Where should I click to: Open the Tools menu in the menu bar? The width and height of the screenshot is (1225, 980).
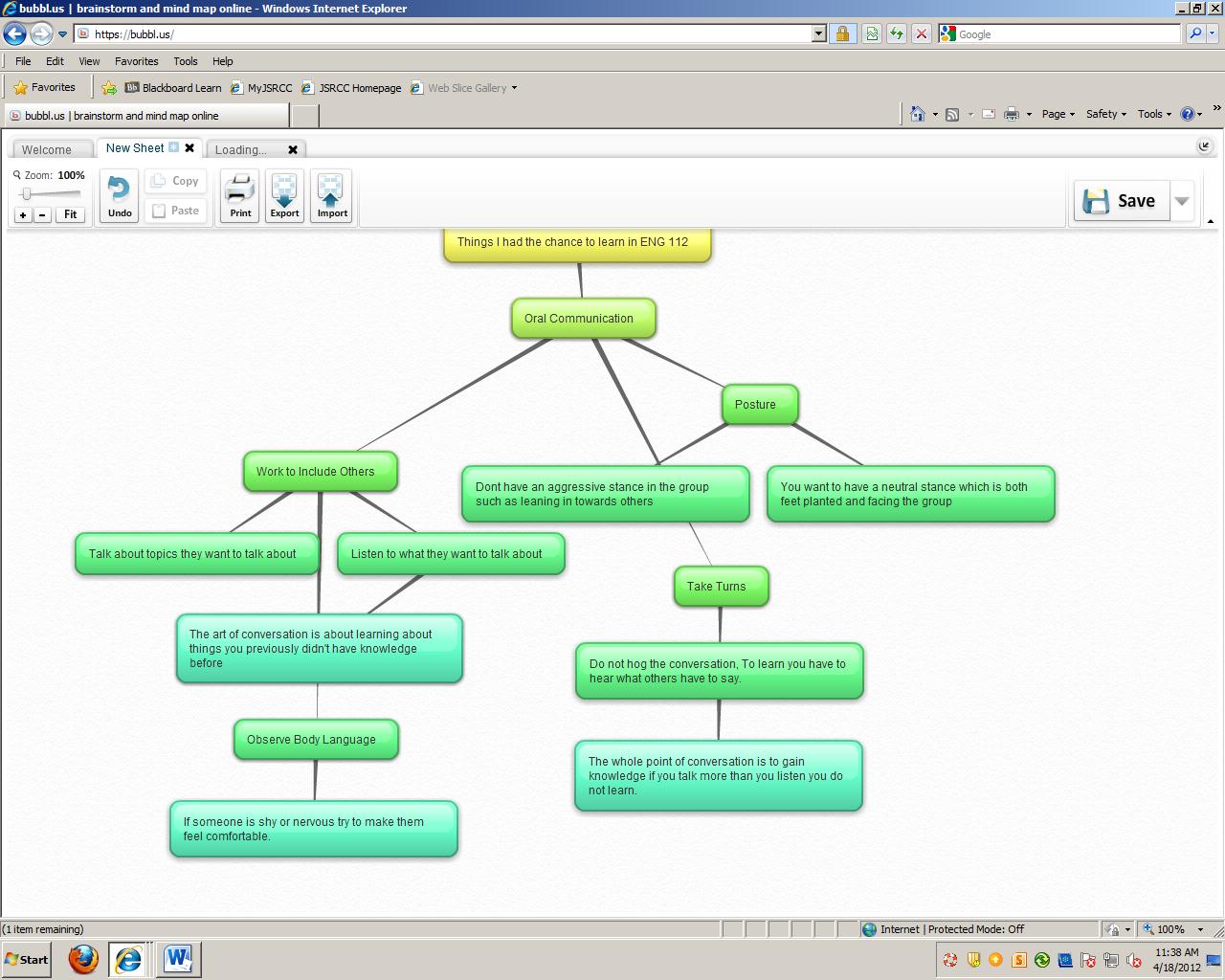click(185, 60)
